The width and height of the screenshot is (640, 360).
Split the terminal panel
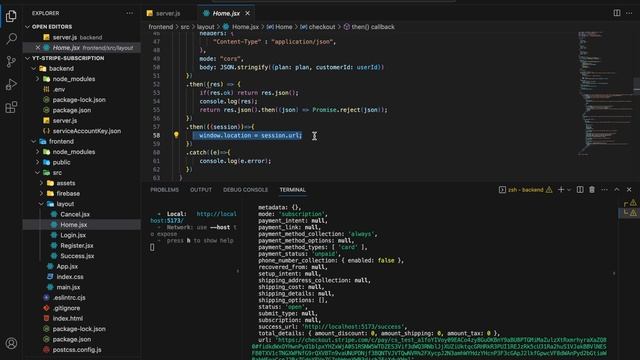tap(580, 189)
